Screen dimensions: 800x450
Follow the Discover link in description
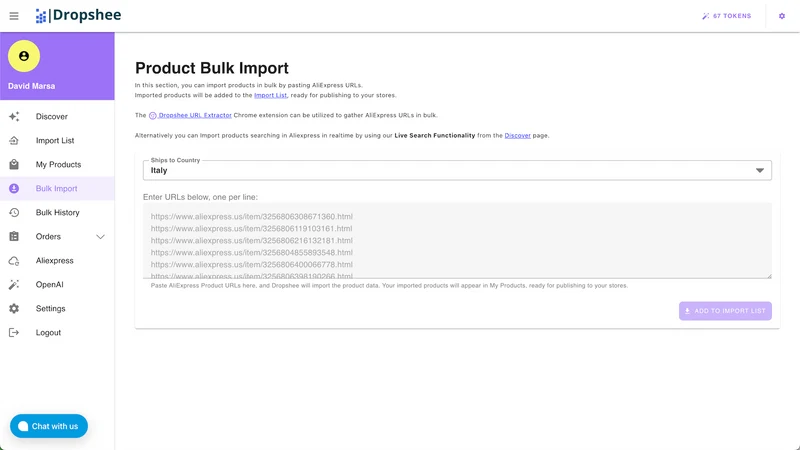point(517,136)
